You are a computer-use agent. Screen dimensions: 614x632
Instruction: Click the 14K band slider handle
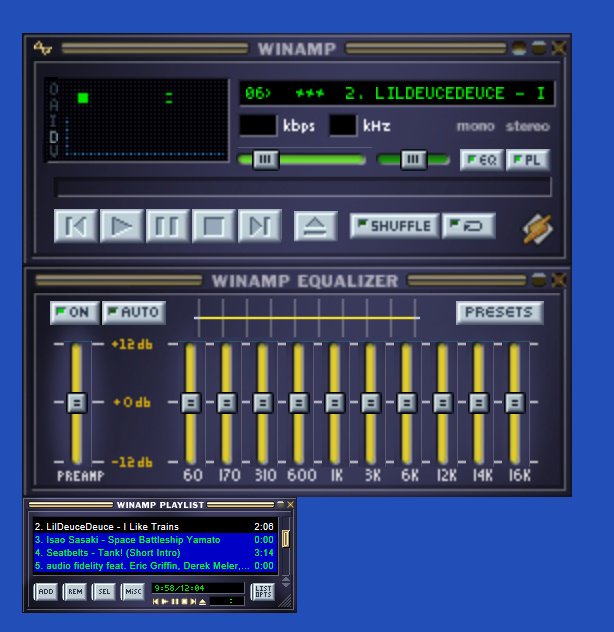(x=479, y=403)
